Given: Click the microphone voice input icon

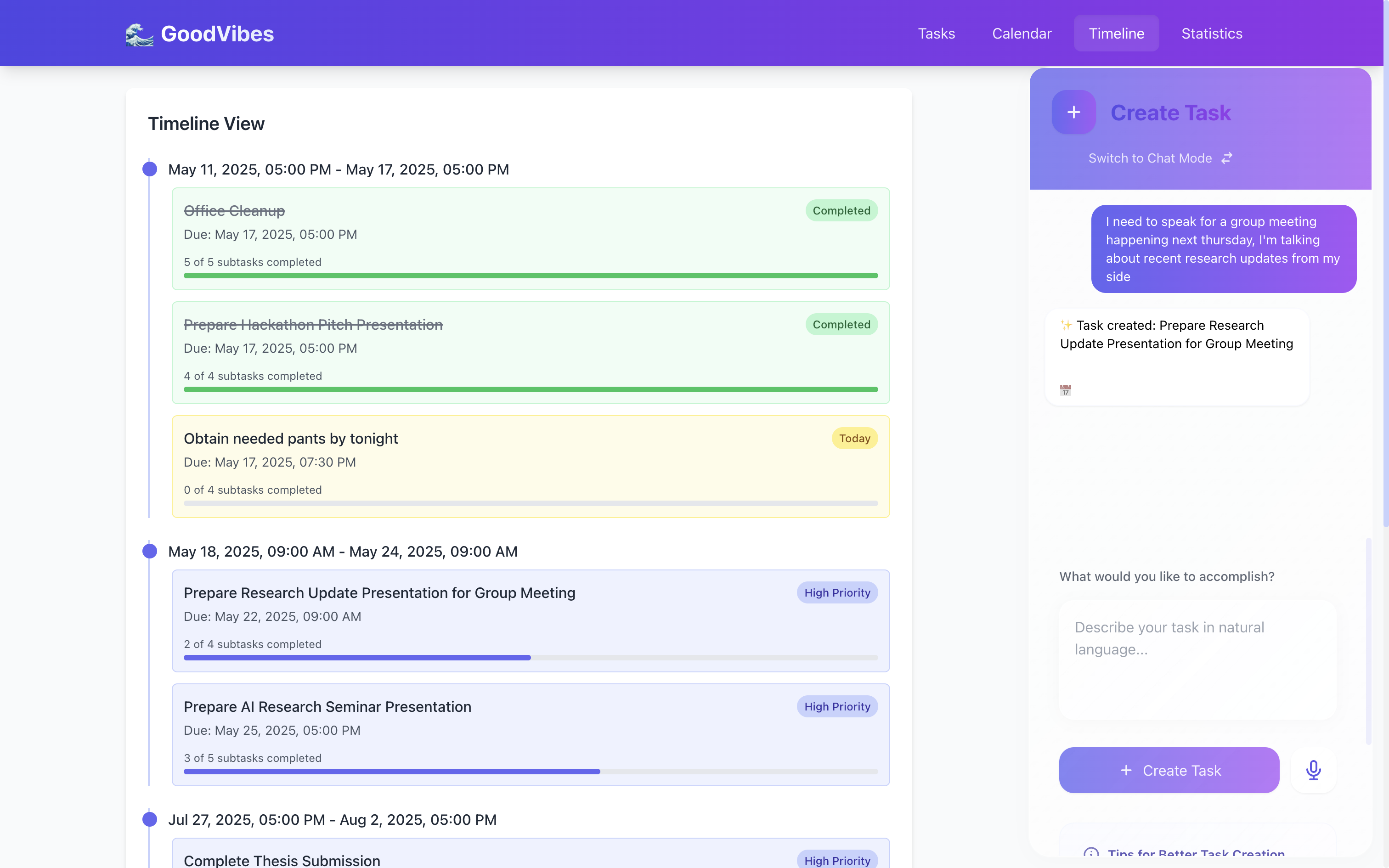Looking at the screenshot, I should 1313,770.
